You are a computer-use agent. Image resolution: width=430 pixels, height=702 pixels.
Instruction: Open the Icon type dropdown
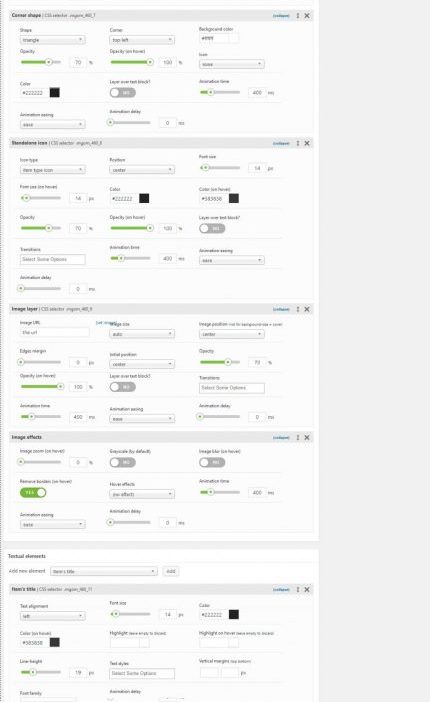[x=52, y=170]
